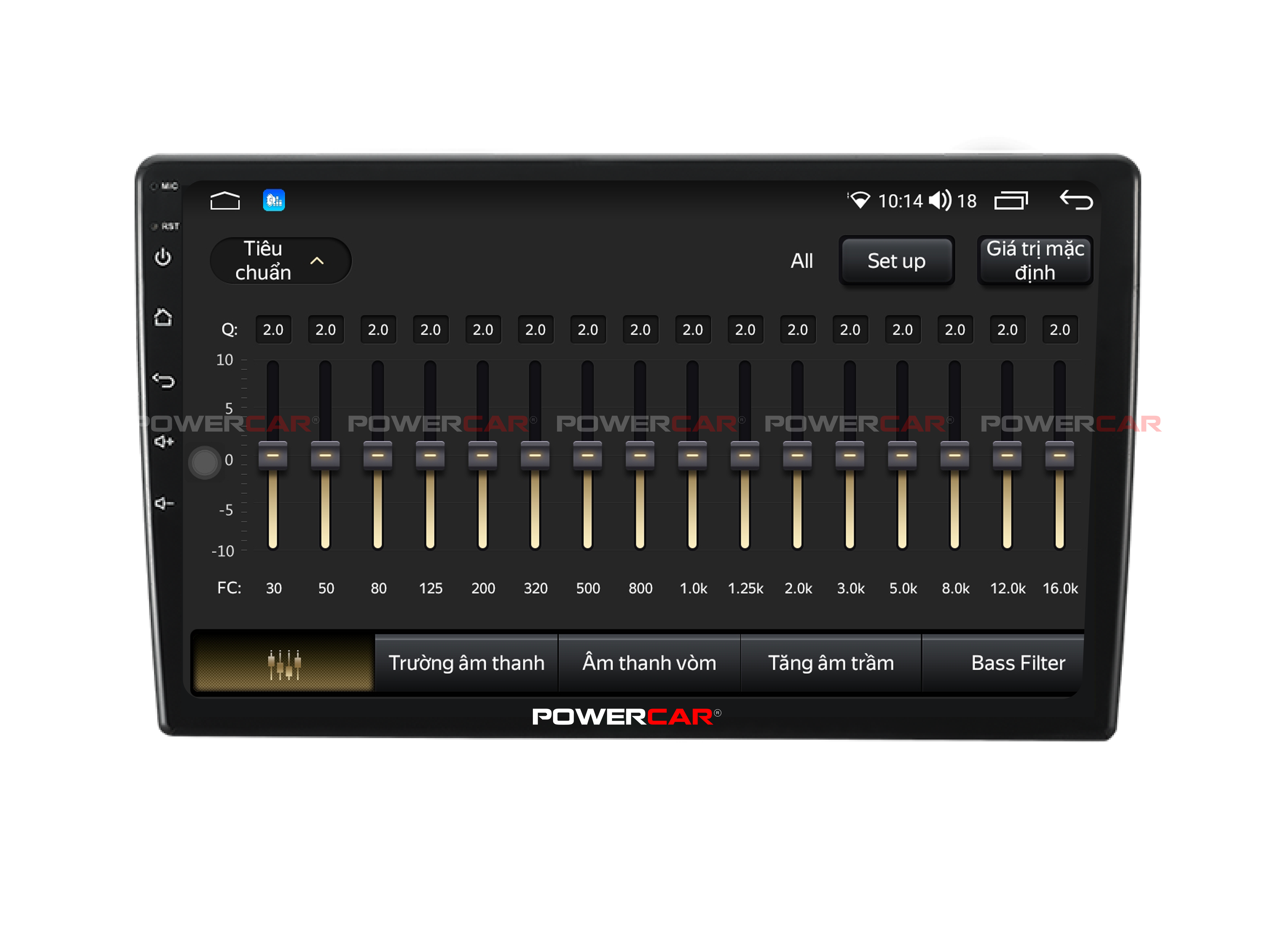Switch to Bass Filter tab
Screen dimensions: 1281x952
click(x=1003, y=663)
